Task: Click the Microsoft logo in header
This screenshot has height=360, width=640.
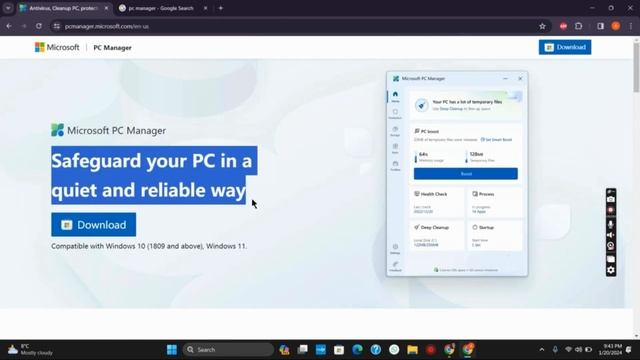Action: (57, 47)
